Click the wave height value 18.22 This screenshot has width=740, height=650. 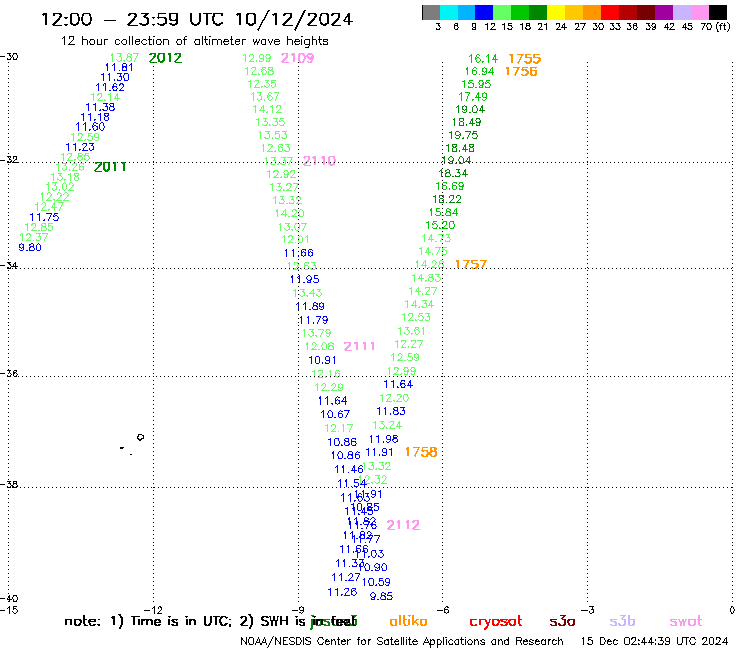pos(447,199)
